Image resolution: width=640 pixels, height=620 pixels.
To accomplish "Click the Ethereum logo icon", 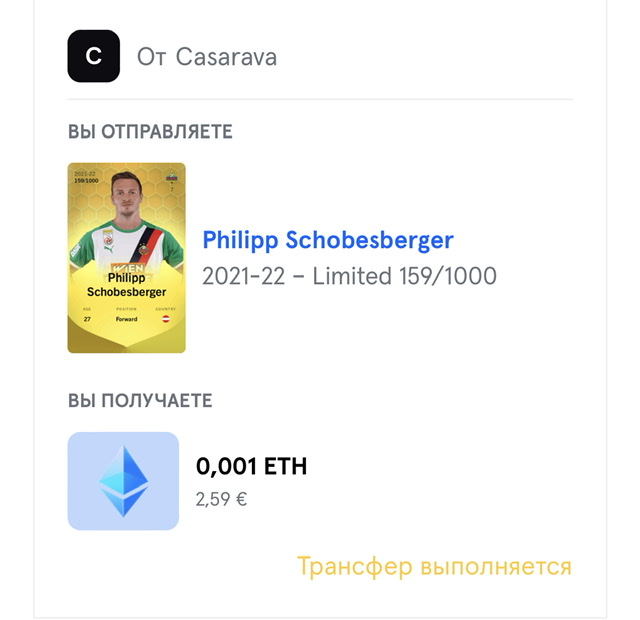I will 123,481.
